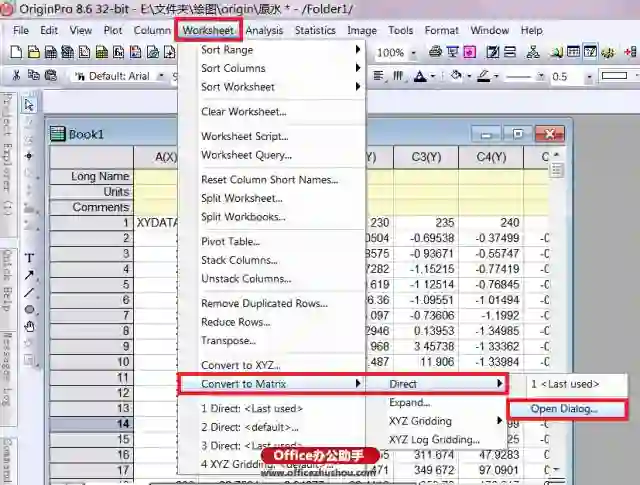Click the Copy icon
This screenshot has width=640, height=485.
click(33, 76)
